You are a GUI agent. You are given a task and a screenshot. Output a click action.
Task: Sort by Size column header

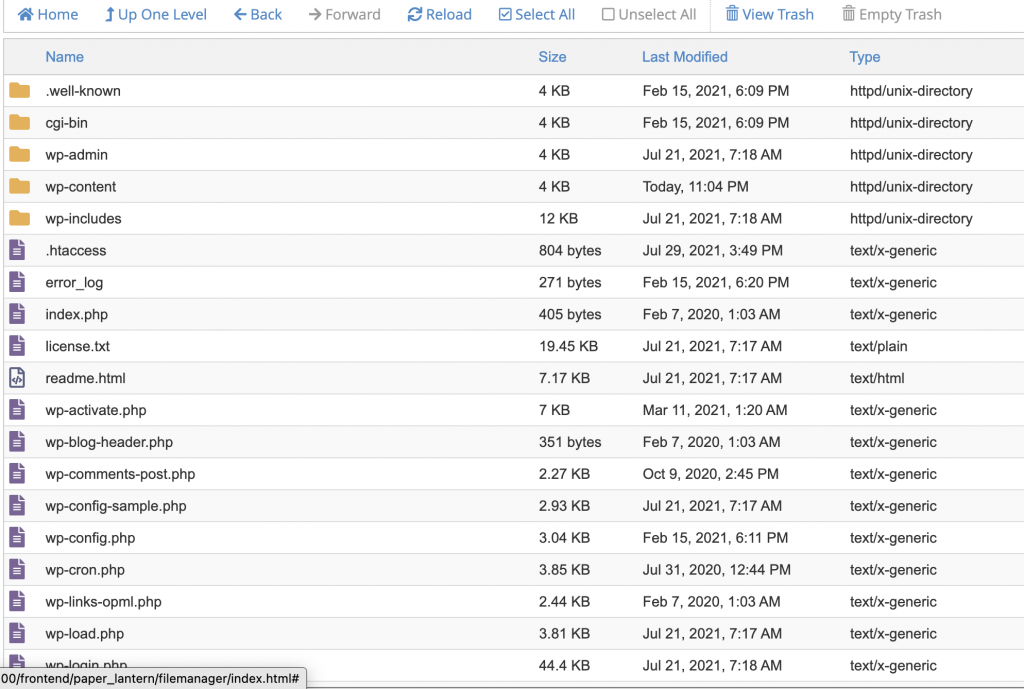click(552, 57)
